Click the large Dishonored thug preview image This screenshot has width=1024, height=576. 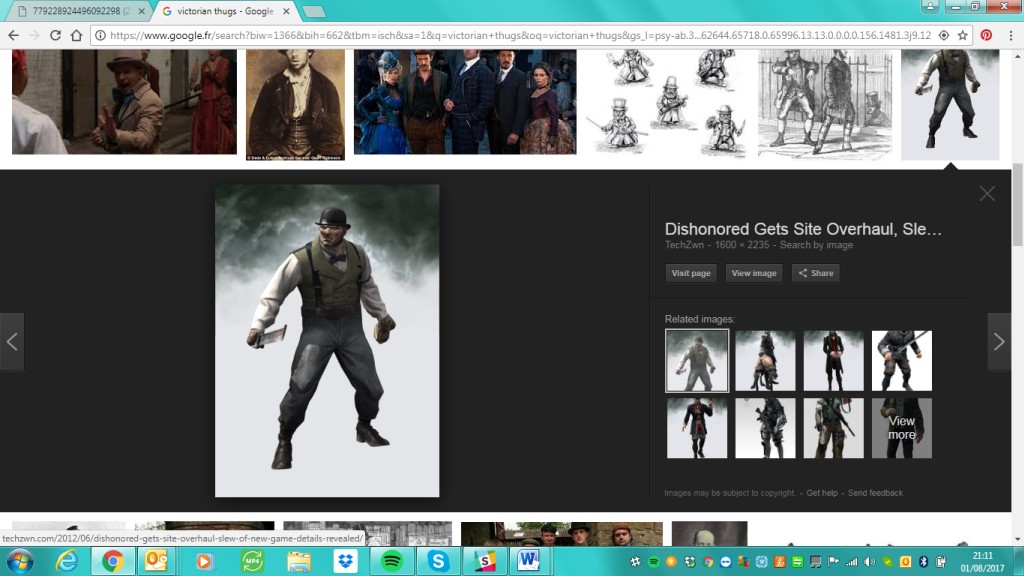click(327, 341)
